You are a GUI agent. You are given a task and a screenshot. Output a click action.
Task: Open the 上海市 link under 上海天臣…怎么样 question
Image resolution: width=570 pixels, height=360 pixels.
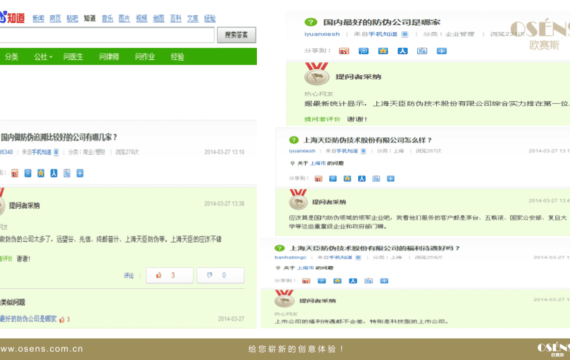point(318,163)
